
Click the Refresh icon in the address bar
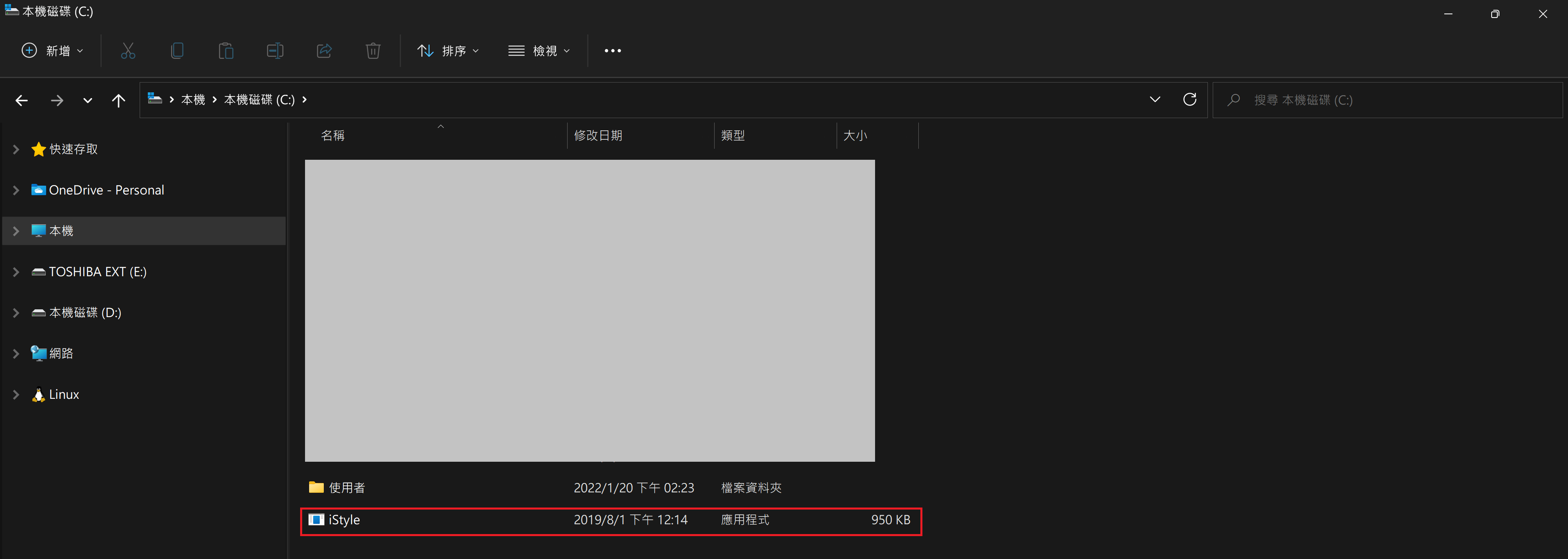coord(1190,99)
